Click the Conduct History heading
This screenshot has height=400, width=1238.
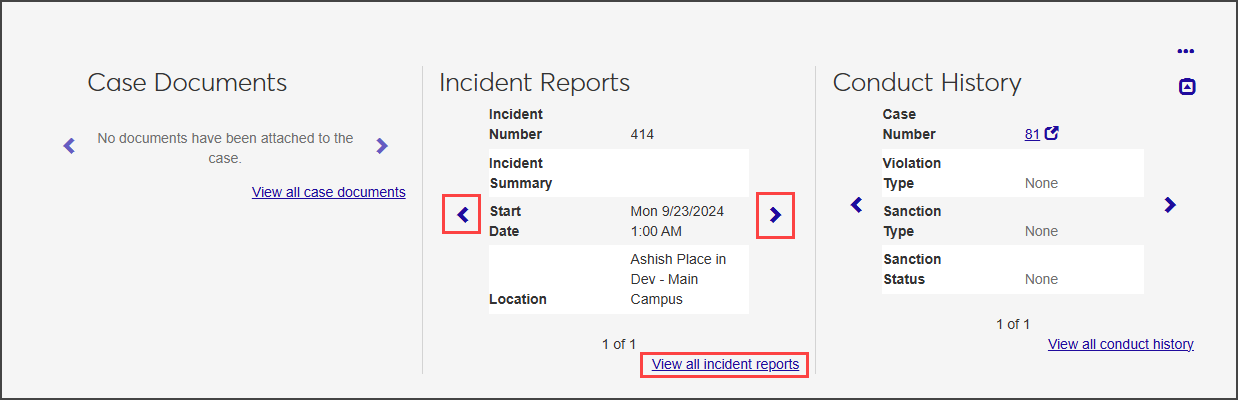pos(927,83)
